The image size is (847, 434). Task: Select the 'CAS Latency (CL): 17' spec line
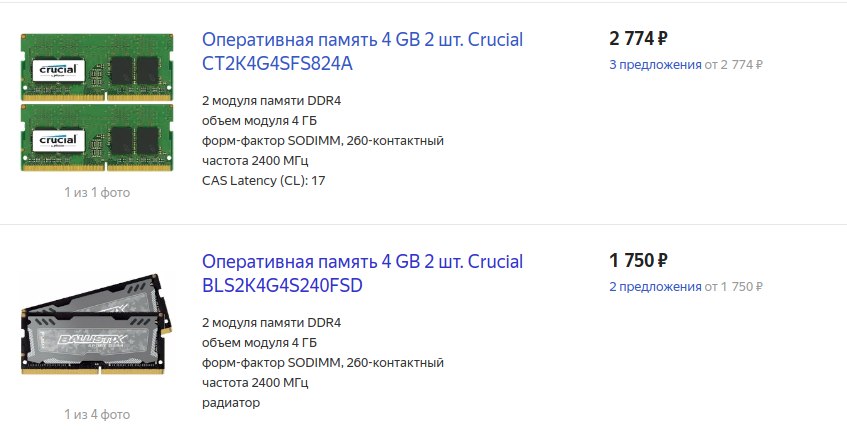tap(264, 181)
